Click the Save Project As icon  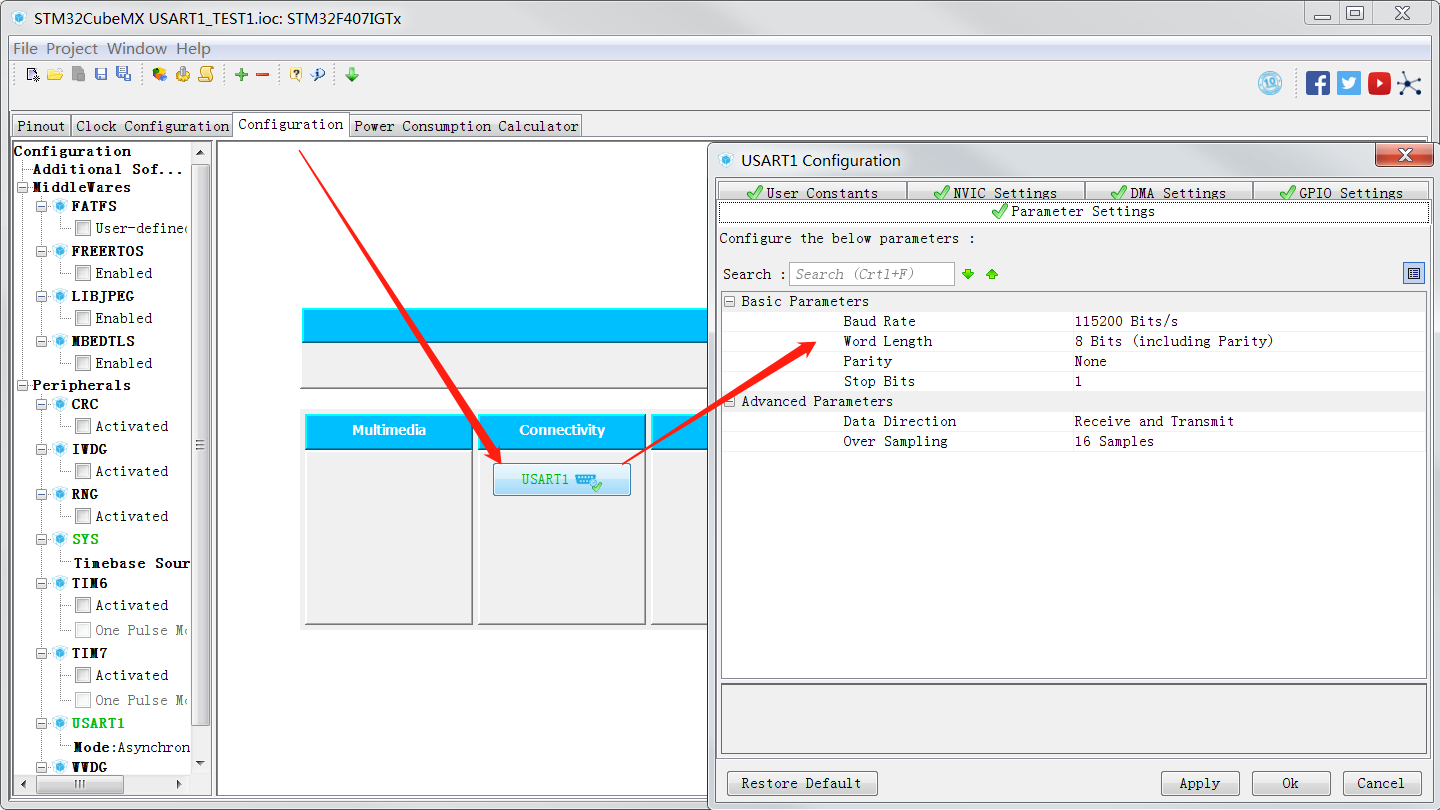pos(123,74)
